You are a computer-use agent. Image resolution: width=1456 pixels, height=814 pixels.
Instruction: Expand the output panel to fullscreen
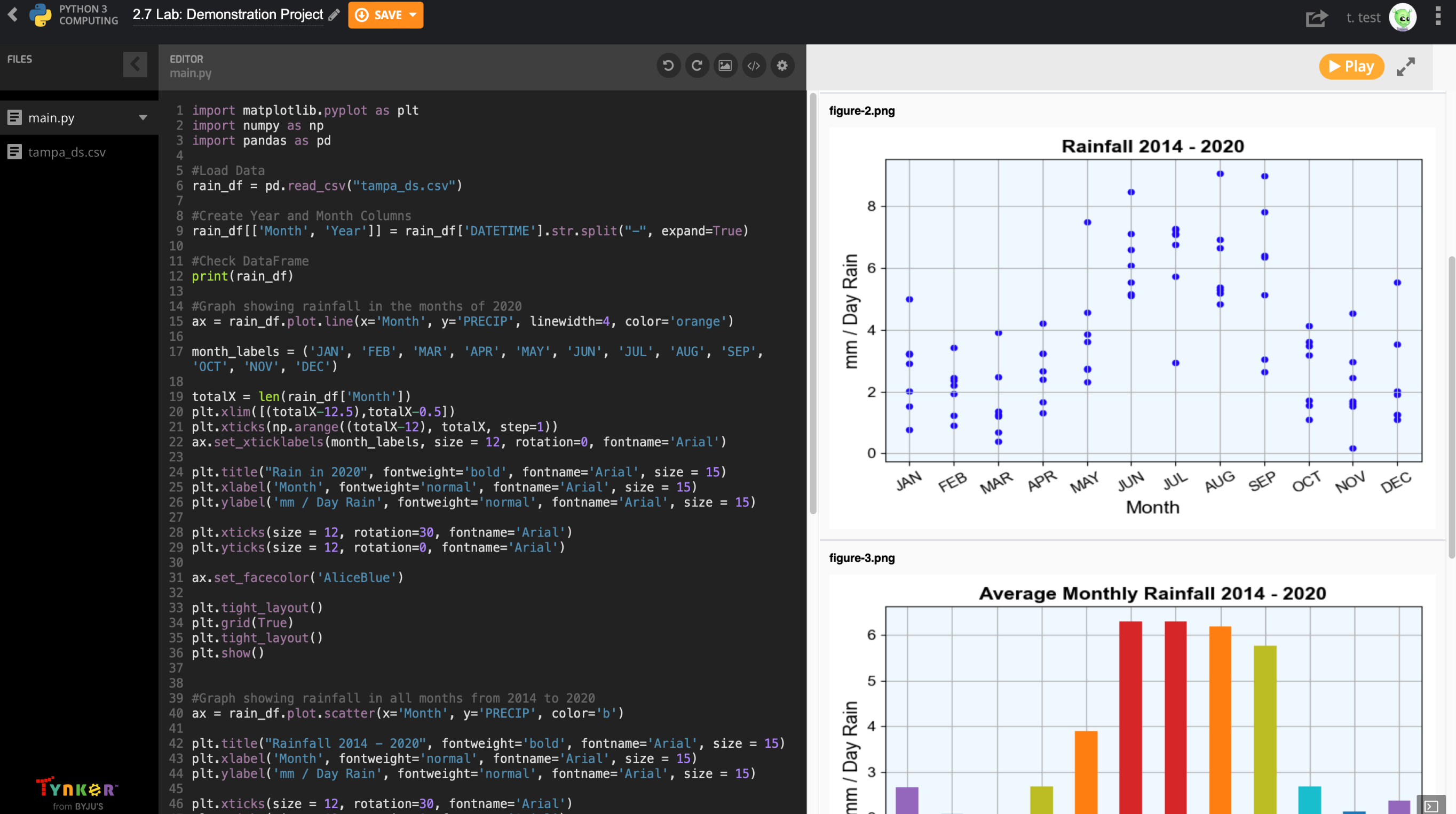point(1406,67)
